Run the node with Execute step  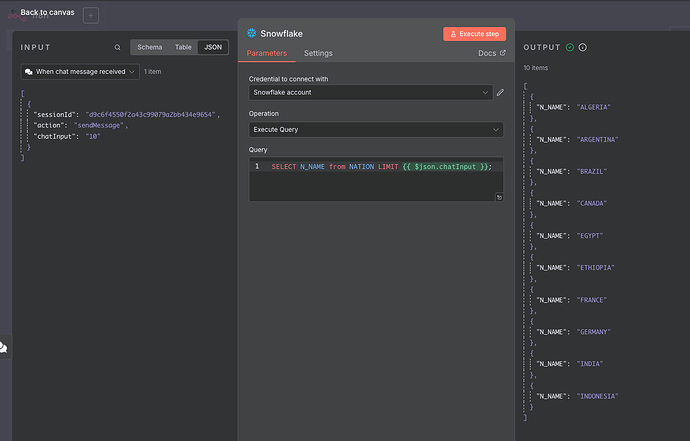tap(474, 34)
